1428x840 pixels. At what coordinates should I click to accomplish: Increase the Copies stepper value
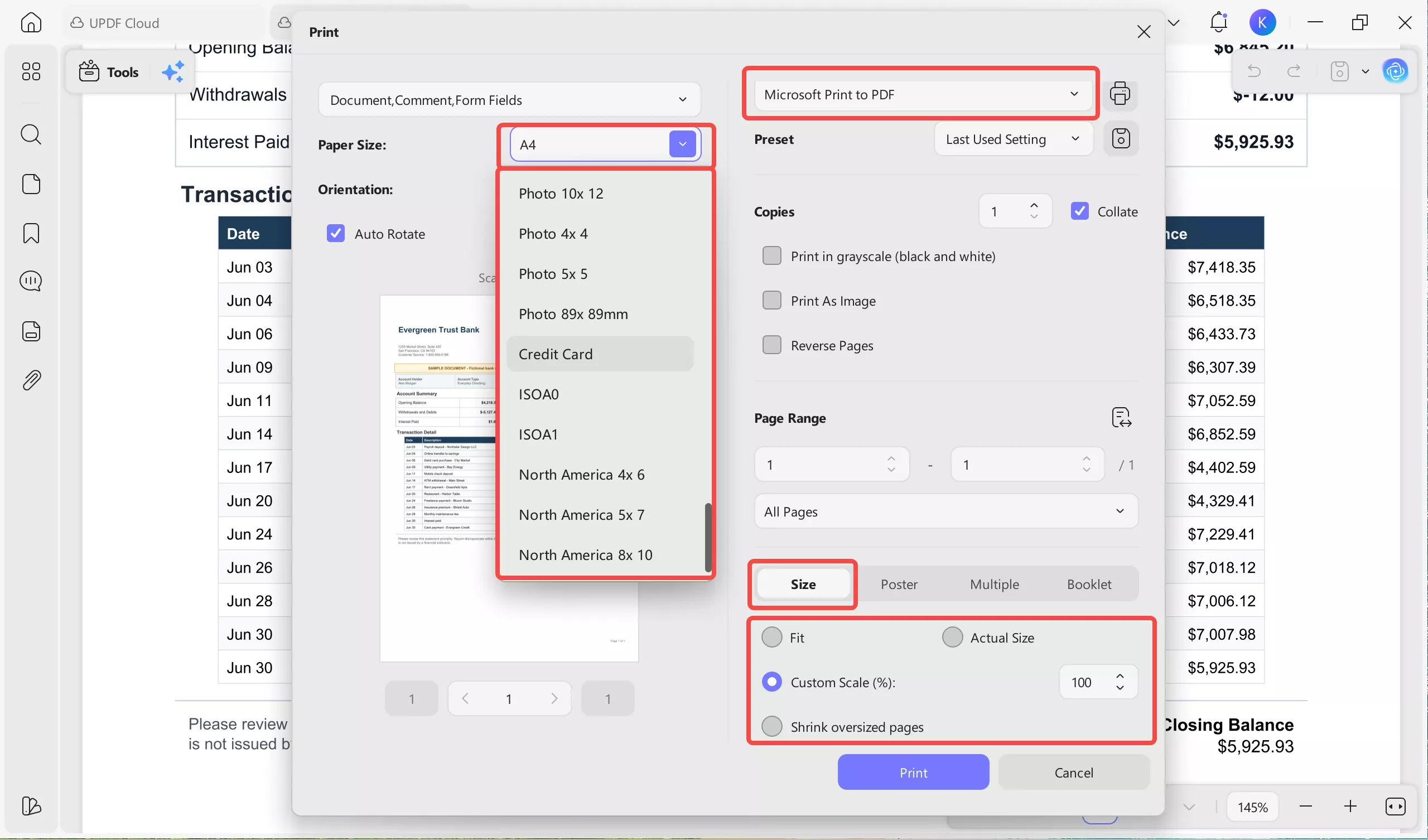point(1034,205)
